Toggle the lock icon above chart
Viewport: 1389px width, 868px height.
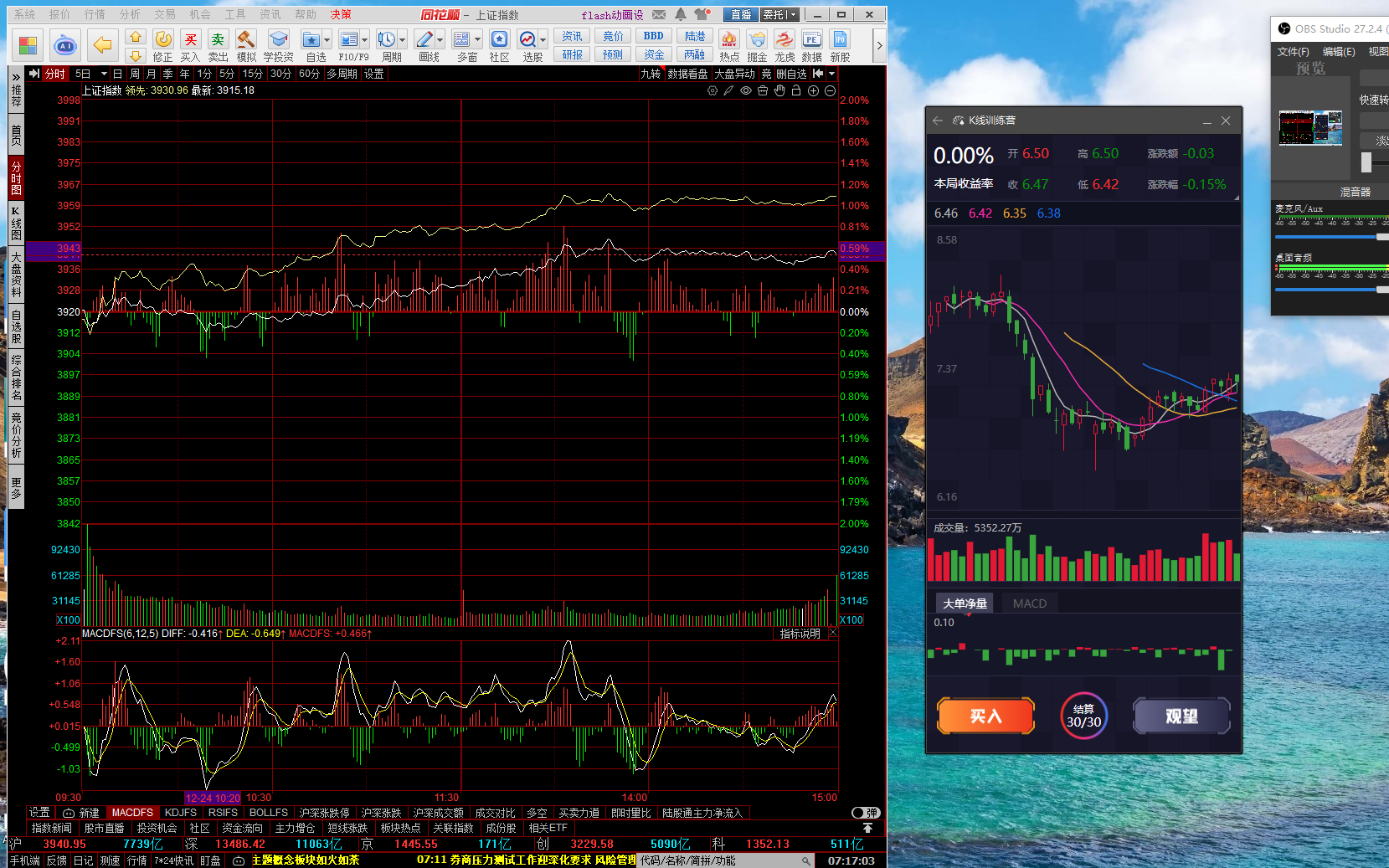(x=795, y=90)
